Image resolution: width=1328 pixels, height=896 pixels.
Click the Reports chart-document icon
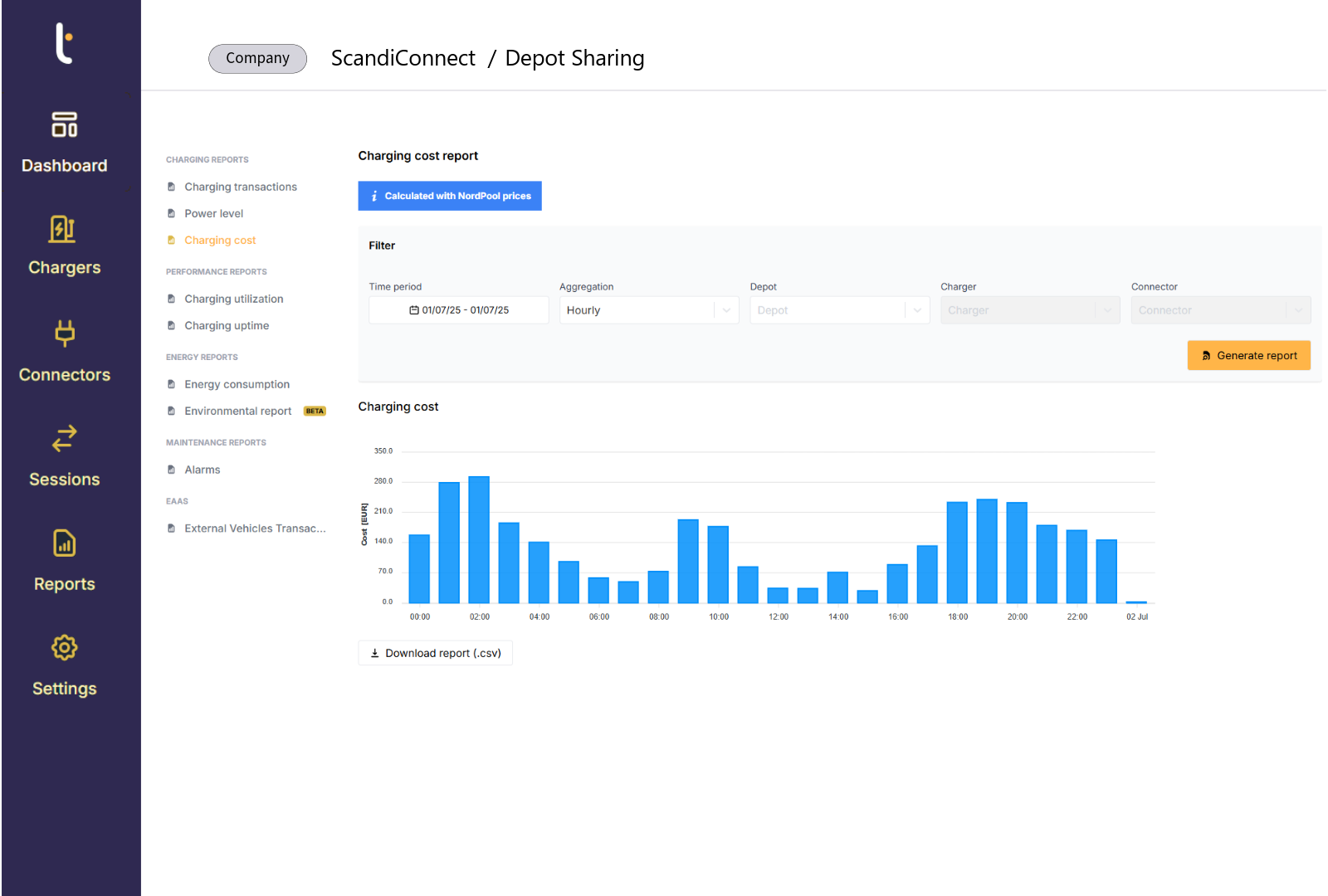(x=64, y=543)
